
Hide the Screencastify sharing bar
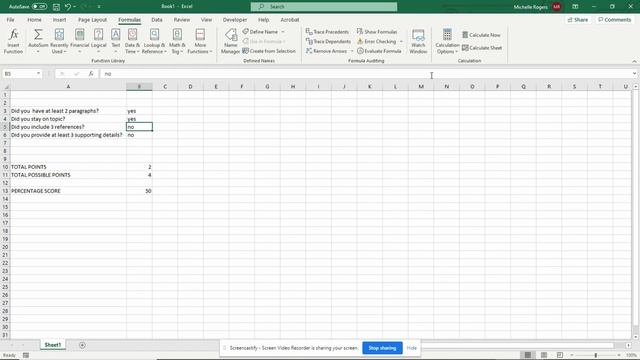[411, 348]
